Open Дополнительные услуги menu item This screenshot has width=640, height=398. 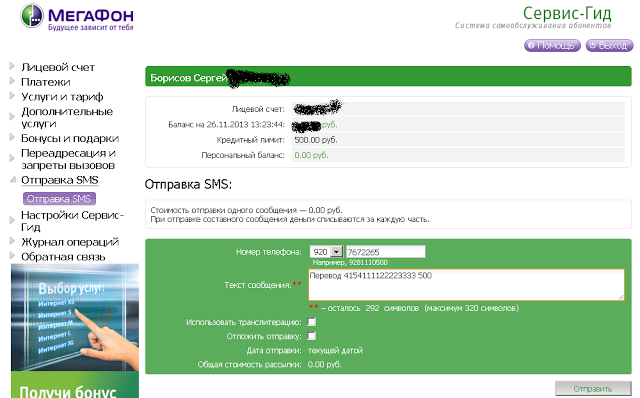click(x=67, y=118)
